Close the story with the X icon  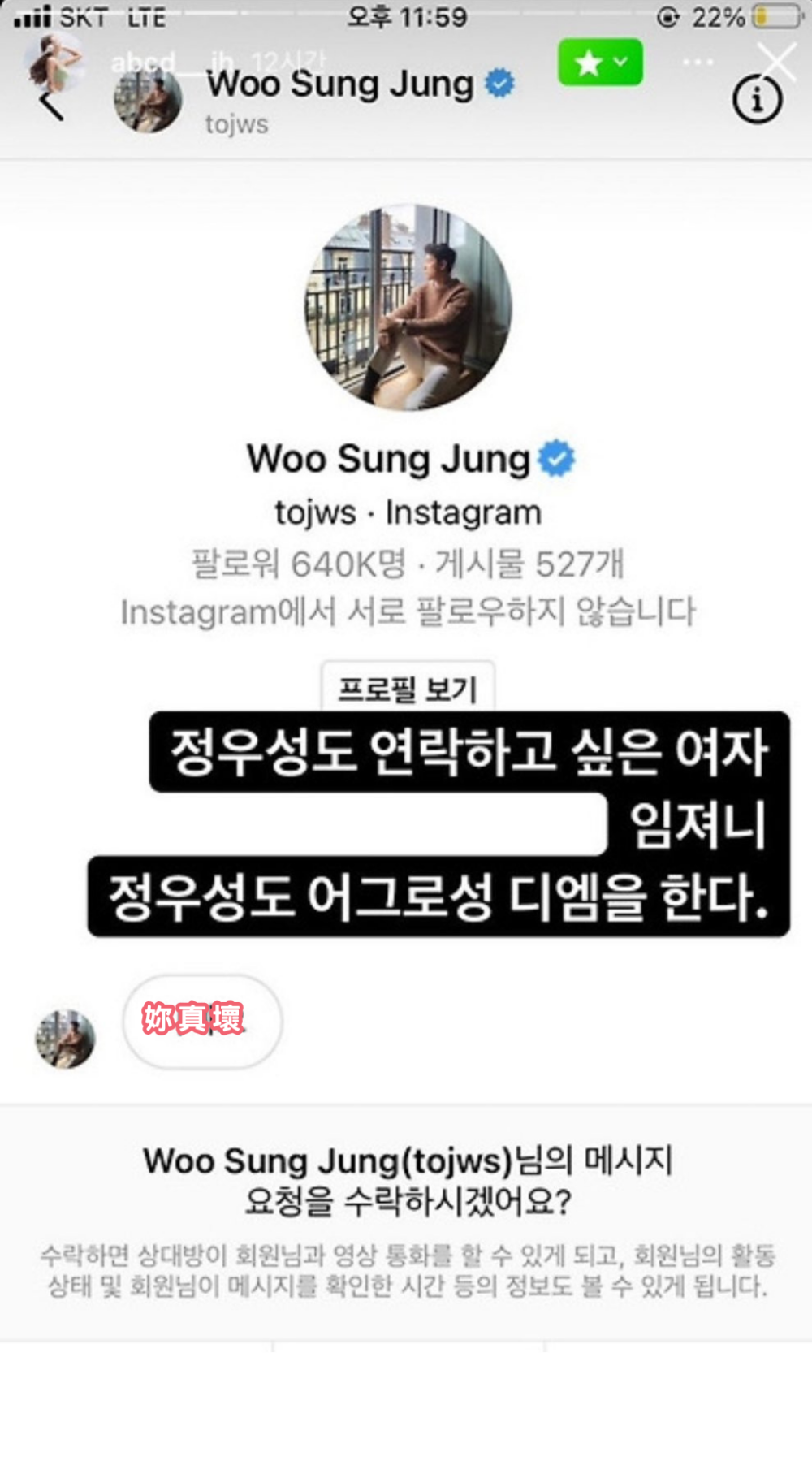[776, 62]
